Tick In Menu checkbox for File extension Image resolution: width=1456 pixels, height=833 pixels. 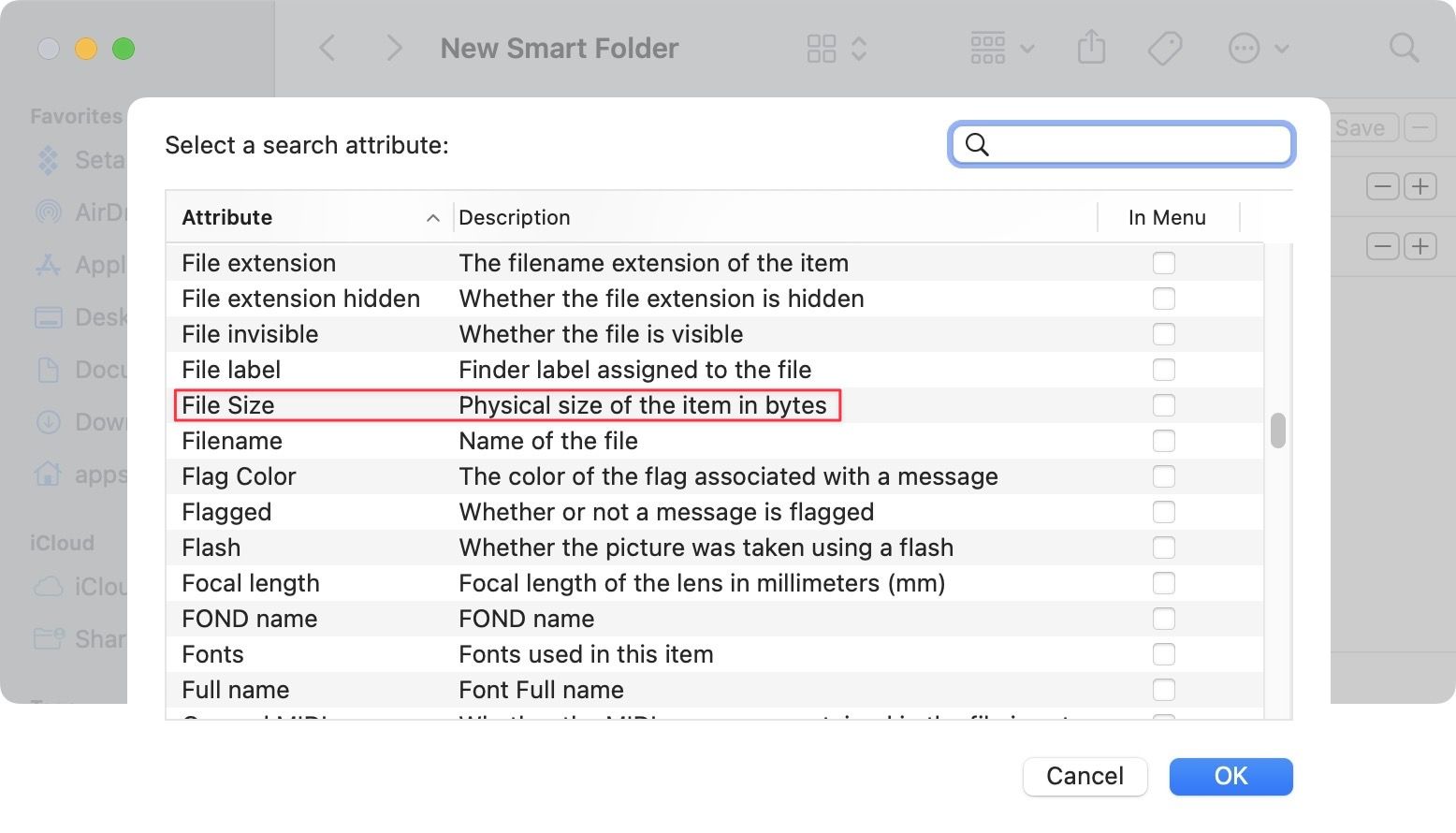[x=1163, y=263]
